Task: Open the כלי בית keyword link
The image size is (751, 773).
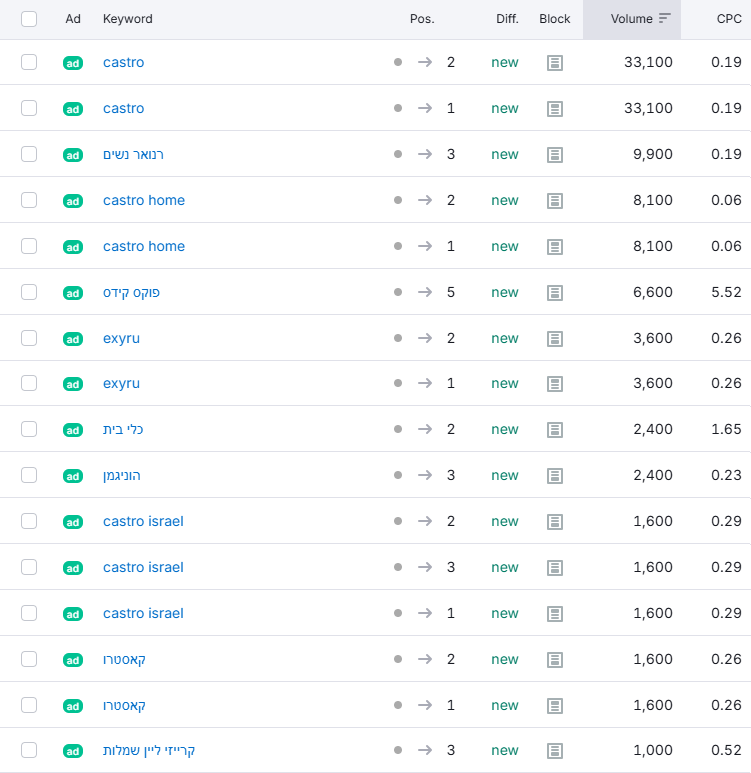Action: [x=123, y=429]
